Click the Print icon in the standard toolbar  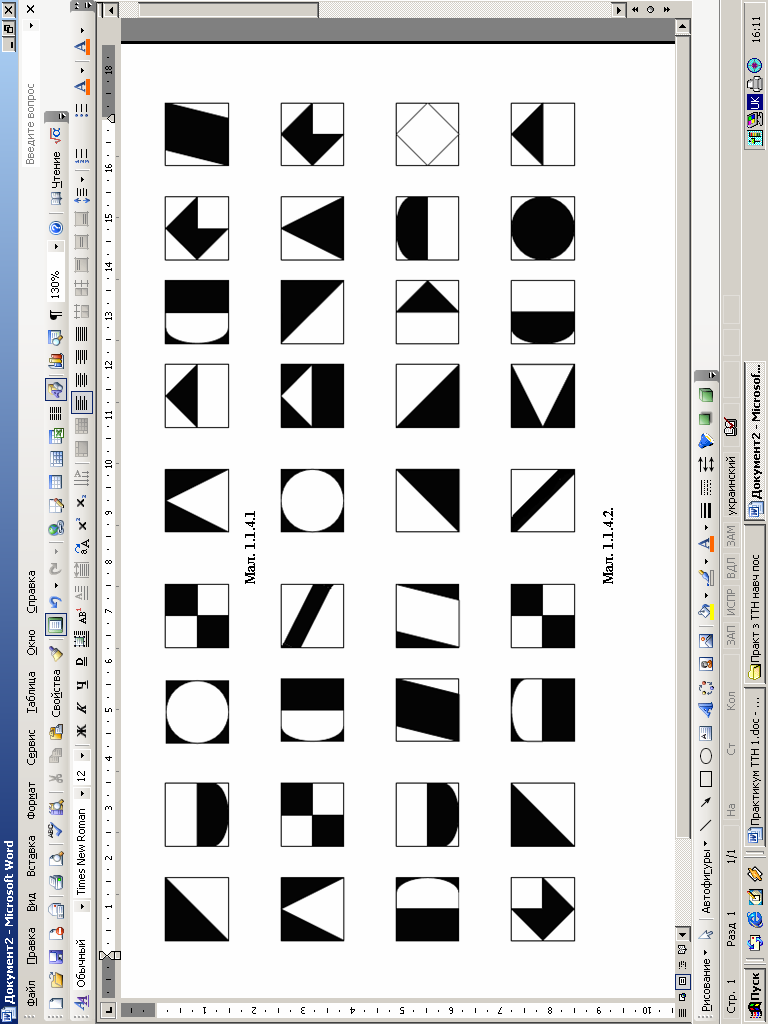56,882
